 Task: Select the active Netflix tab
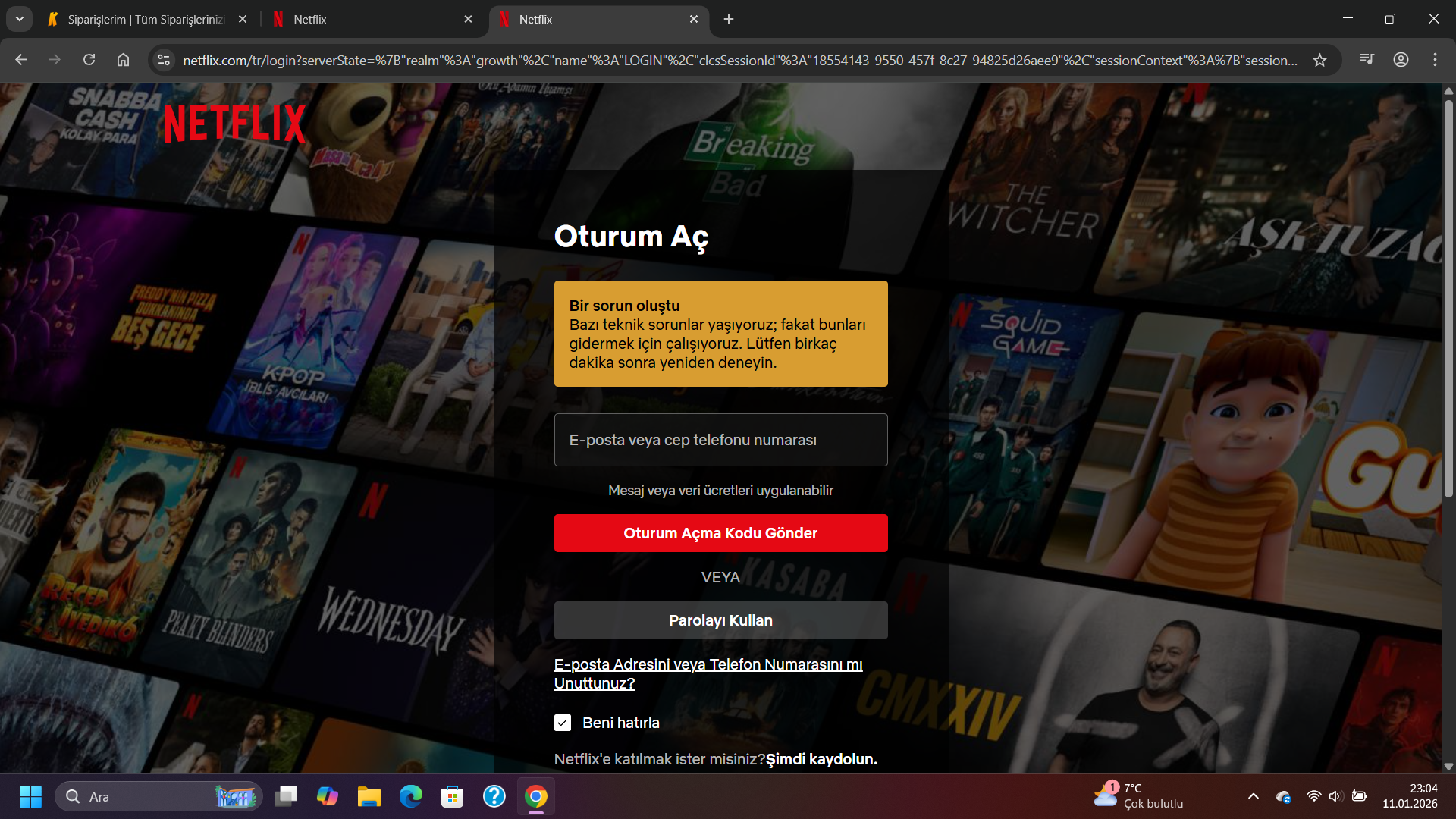click(599, 19)
